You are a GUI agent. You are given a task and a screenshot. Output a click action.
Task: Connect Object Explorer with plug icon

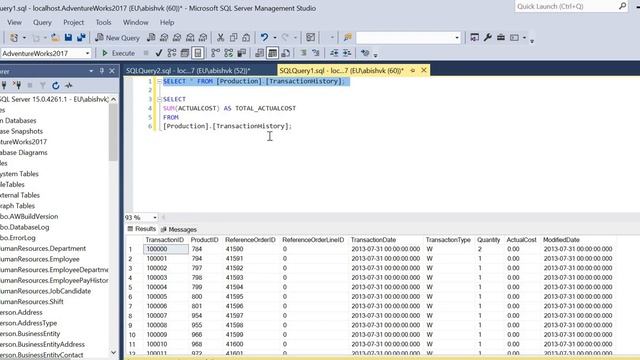[x=4, y=85]
